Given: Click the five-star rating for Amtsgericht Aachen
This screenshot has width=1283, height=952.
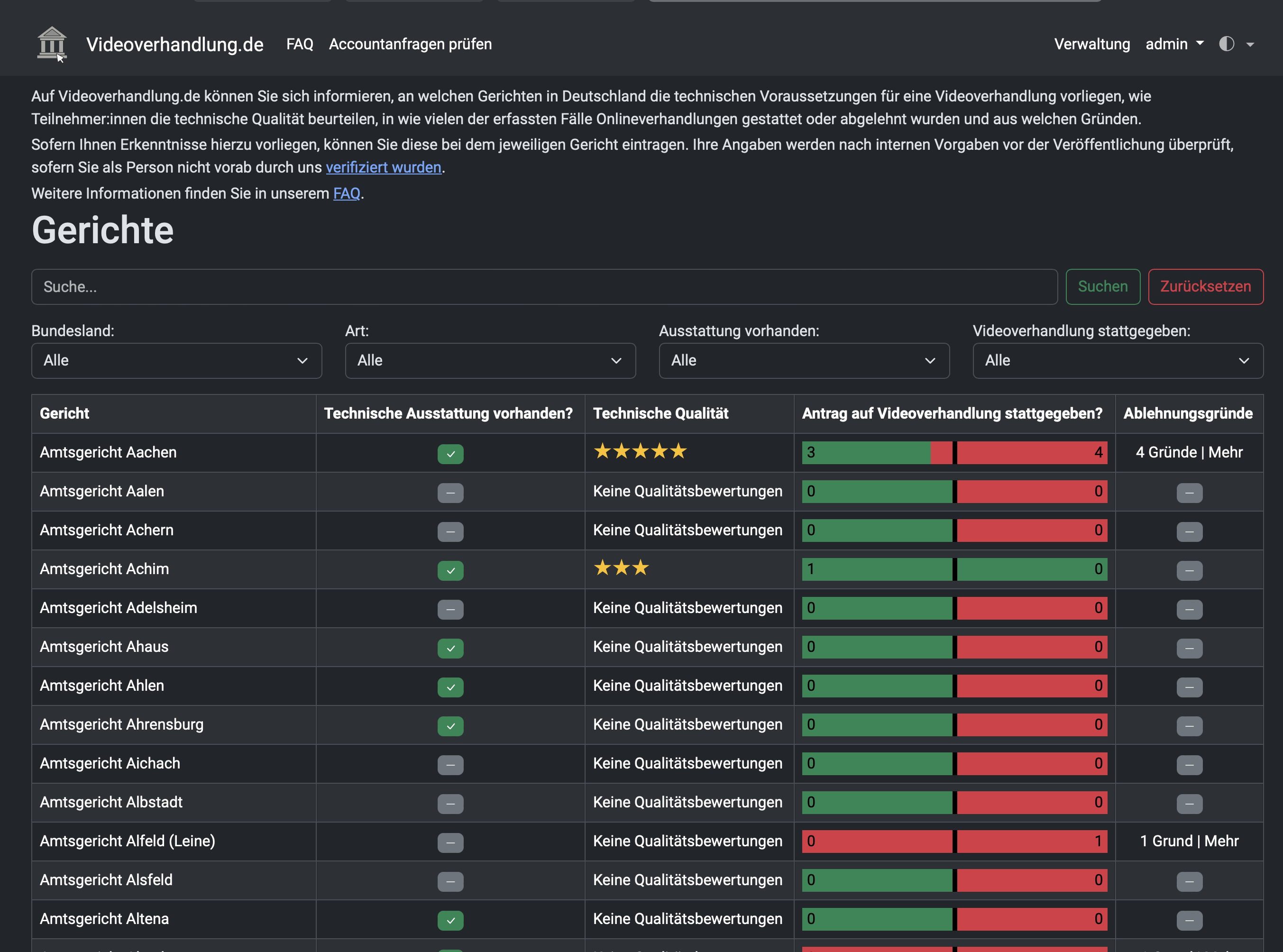Looking at the screenshot, I should 641,451.
